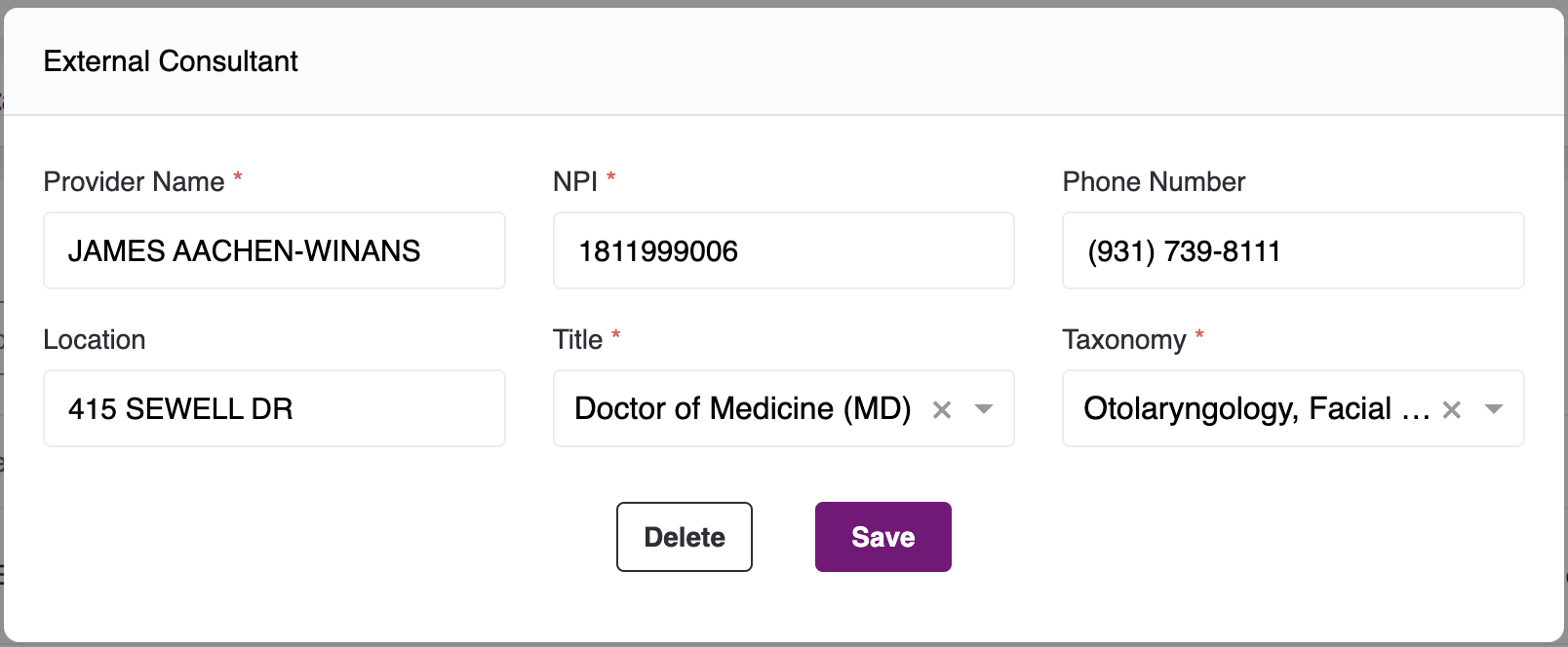Expand the Title dropdown arrow
Image resolution: width=1568 pixels, height=647 pixels.
pos(984,409)
